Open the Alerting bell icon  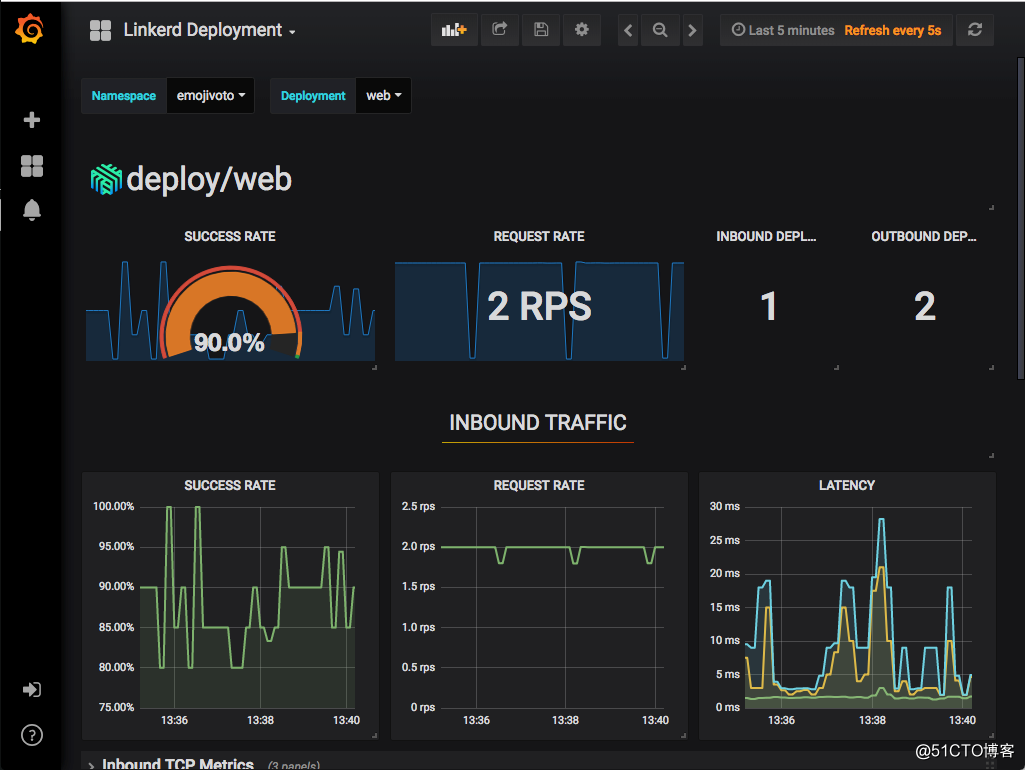[x=31, y=210]
